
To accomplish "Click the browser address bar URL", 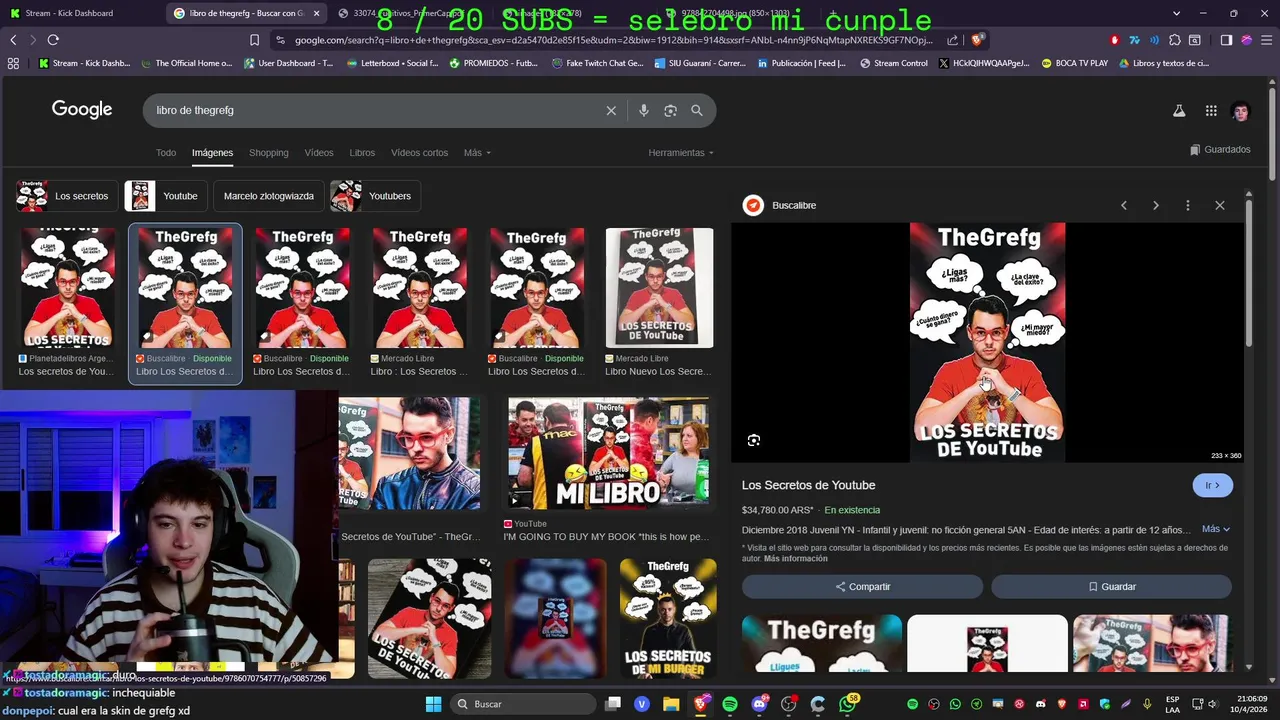I will pos(614,40).
